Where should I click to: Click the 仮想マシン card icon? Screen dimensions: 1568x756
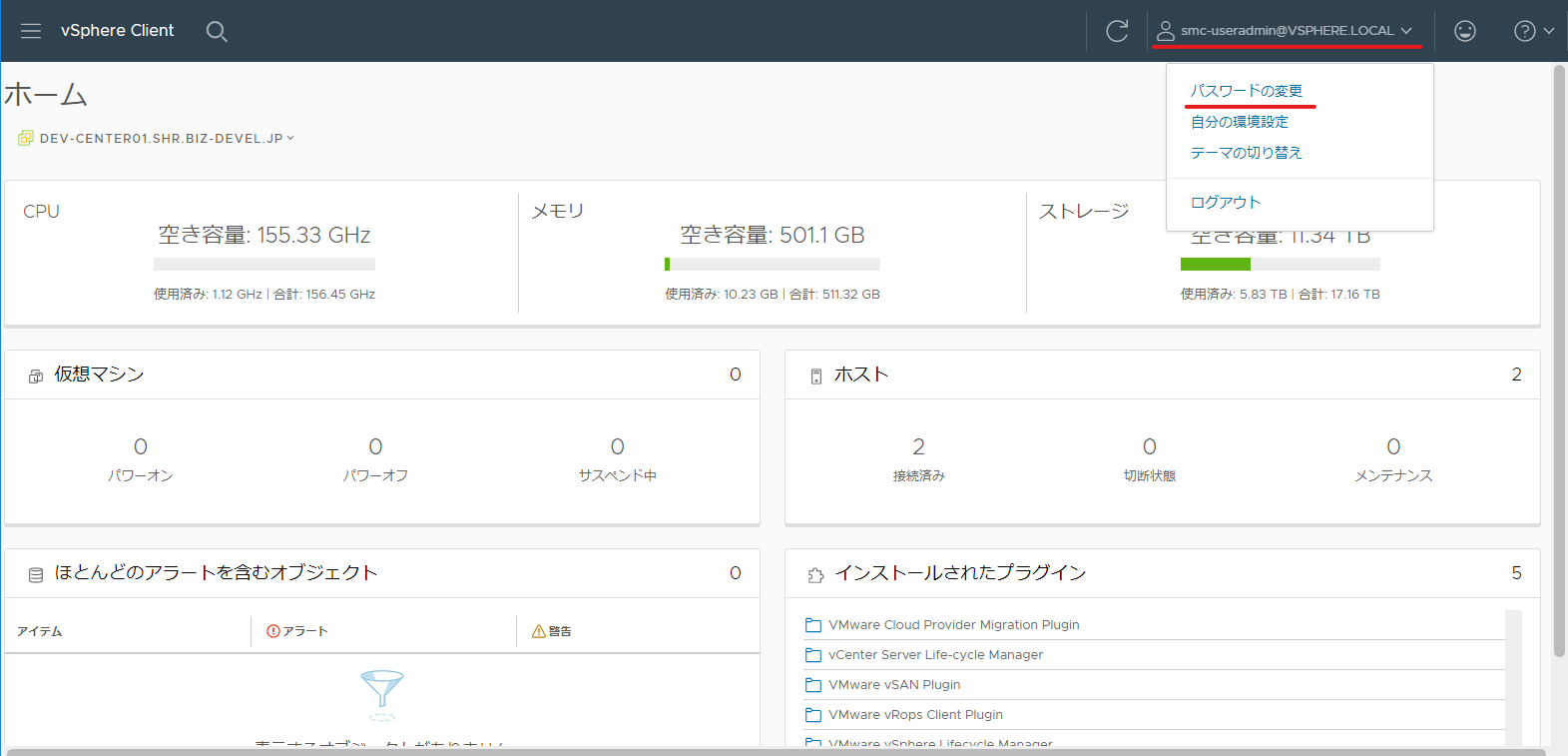pyautogui.click(x=36, y=377)
